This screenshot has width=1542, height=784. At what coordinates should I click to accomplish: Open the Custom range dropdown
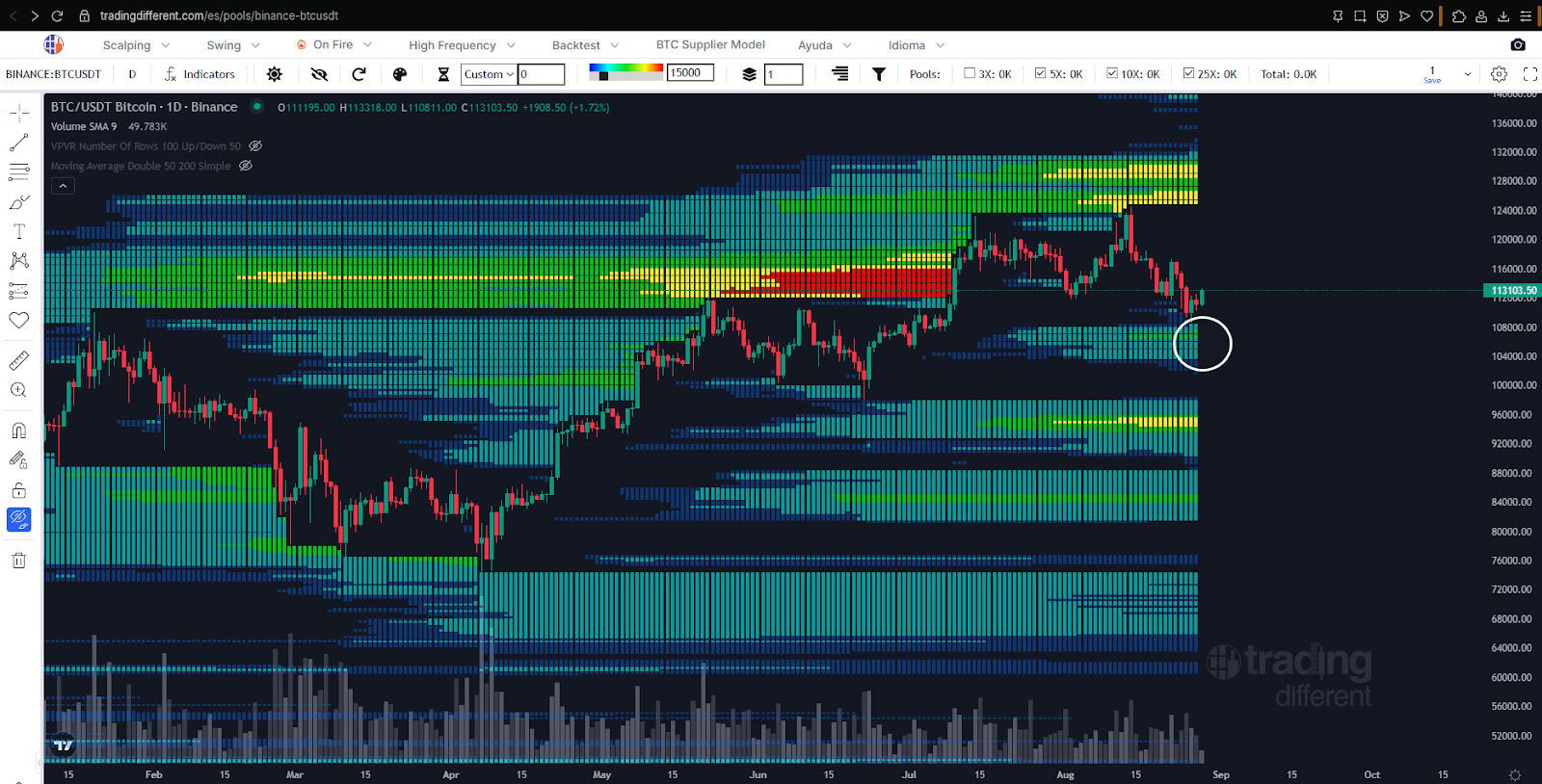point(489,74)
